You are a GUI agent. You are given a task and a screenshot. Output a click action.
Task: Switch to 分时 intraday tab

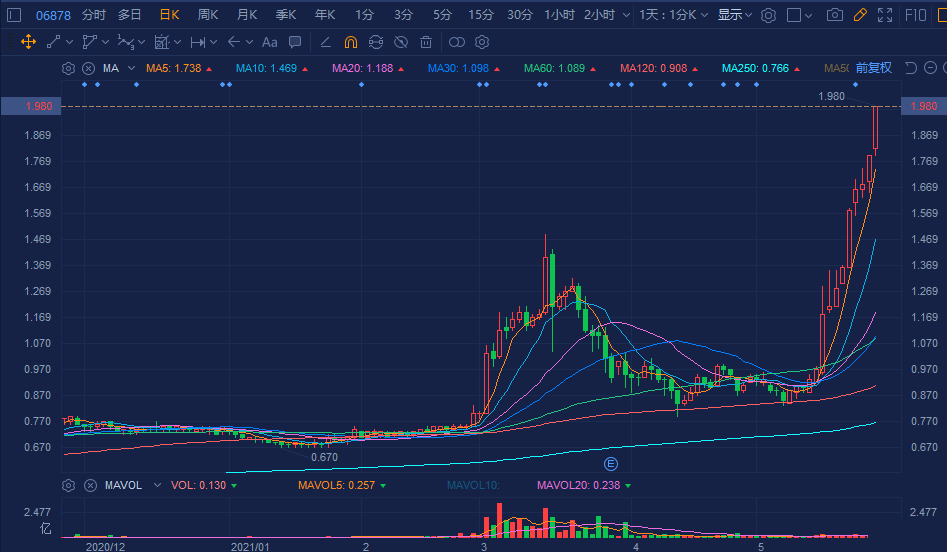point(94,15)
